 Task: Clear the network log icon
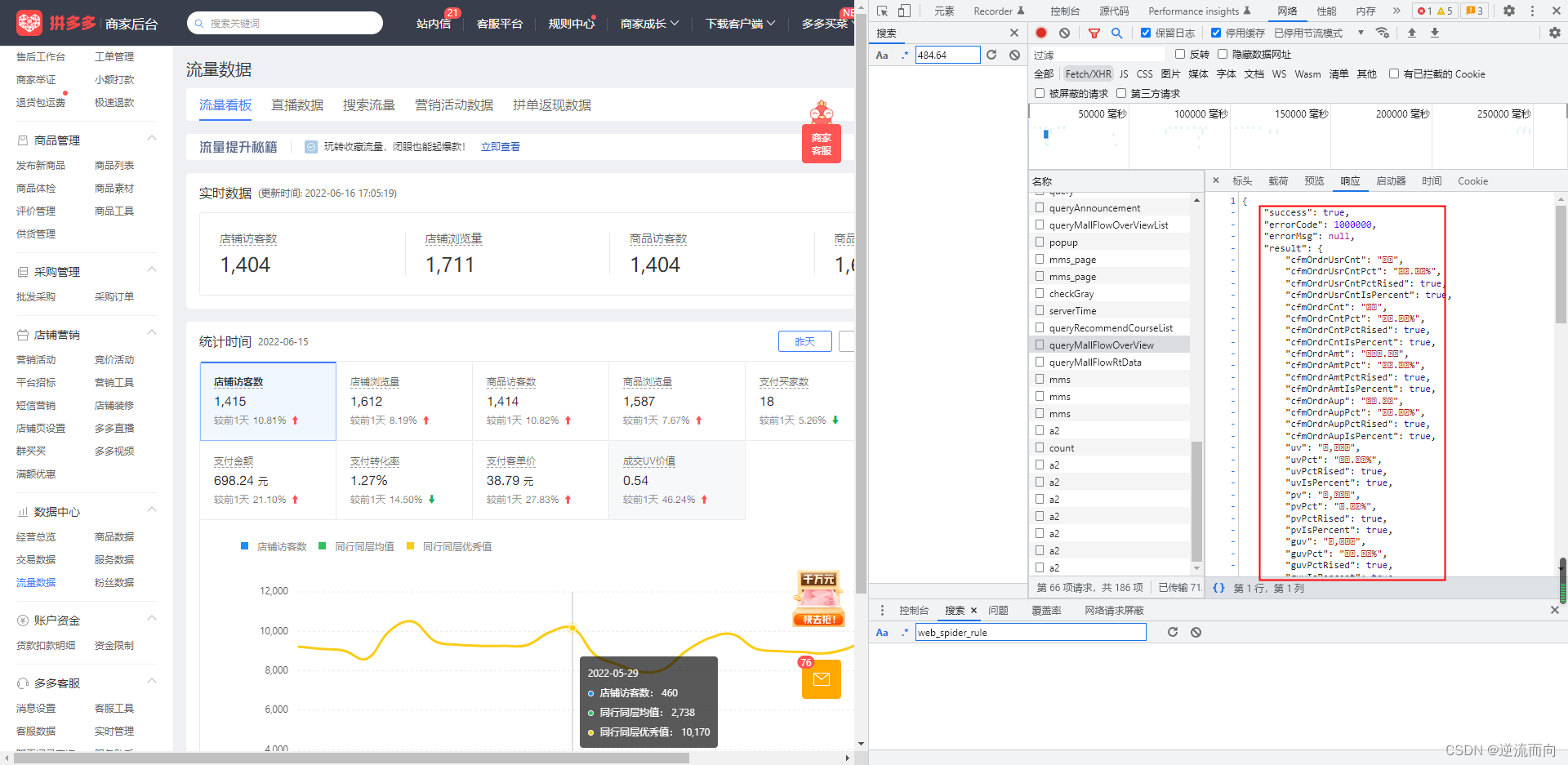(1064, 33)
